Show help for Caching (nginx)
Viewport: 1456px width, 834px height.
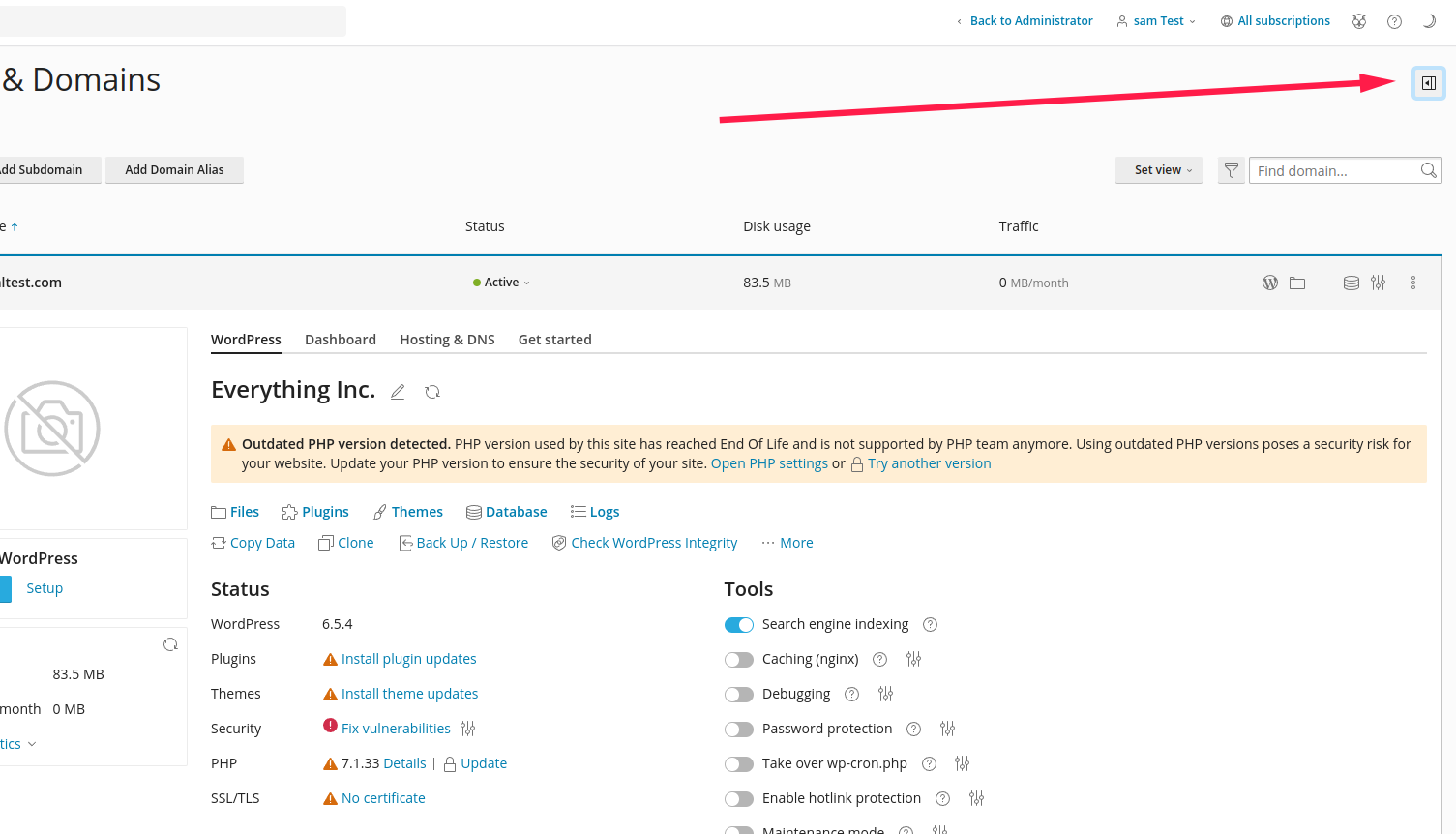coord(879,659)
